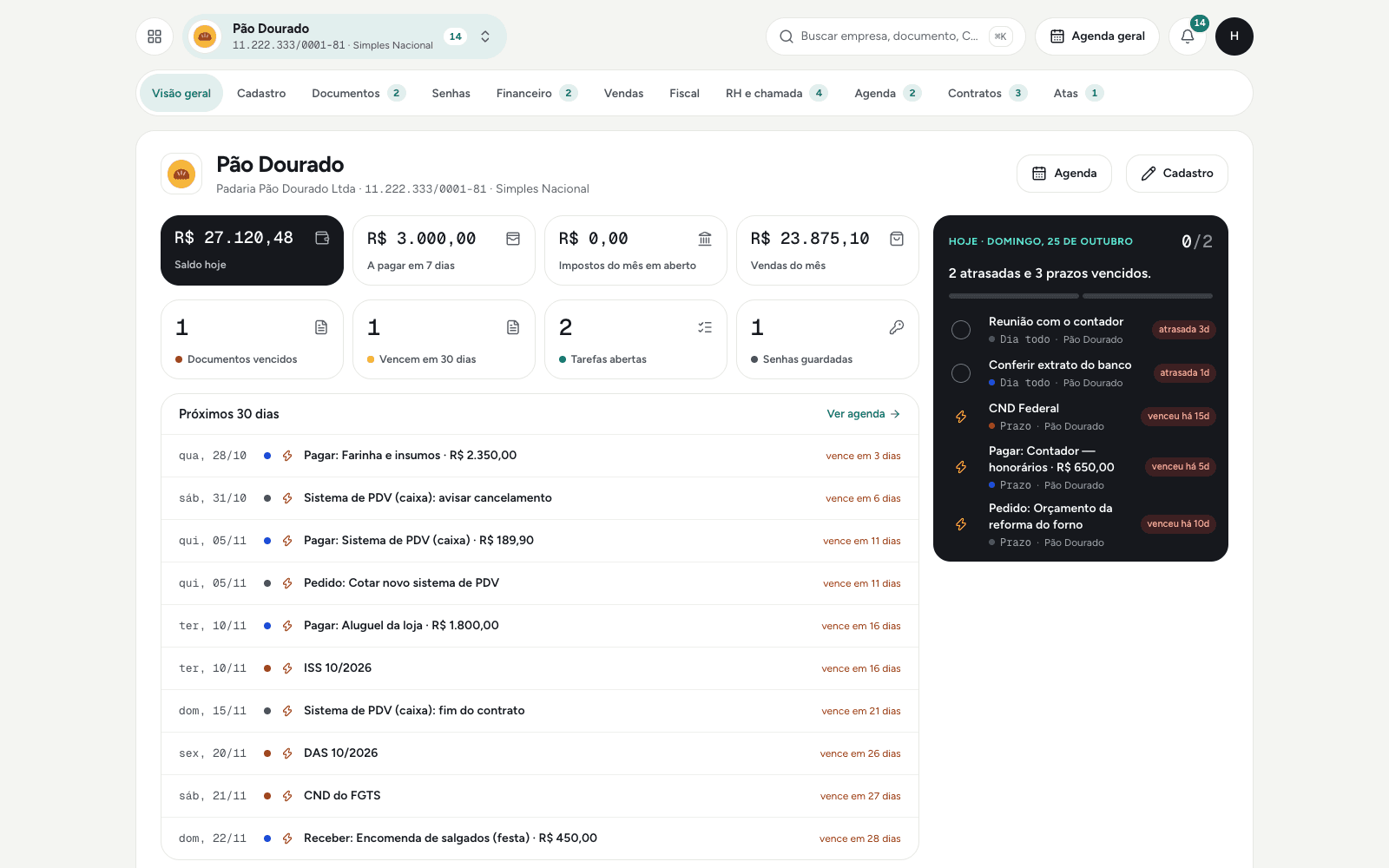The image size is (1389, 868).
Task: Open Pagar: Aluguel da loja row
Action: [540, 626]
